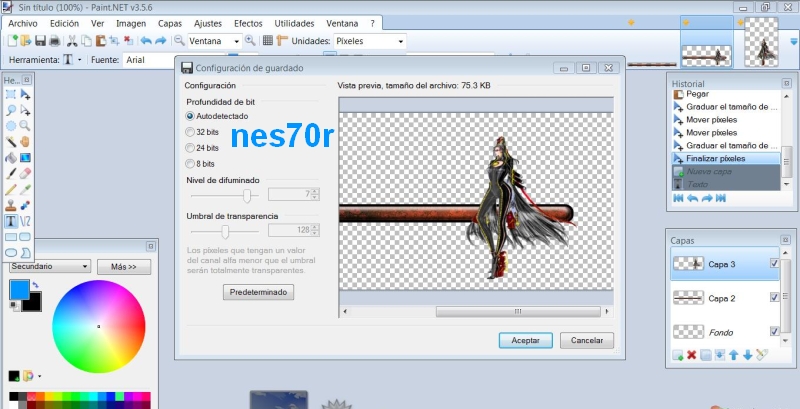Image resolution: width=800 pixels, height=409 pixels.
Task: Open the Herramienta tool chooser dropdown arrow
Action: pos(80,60)
